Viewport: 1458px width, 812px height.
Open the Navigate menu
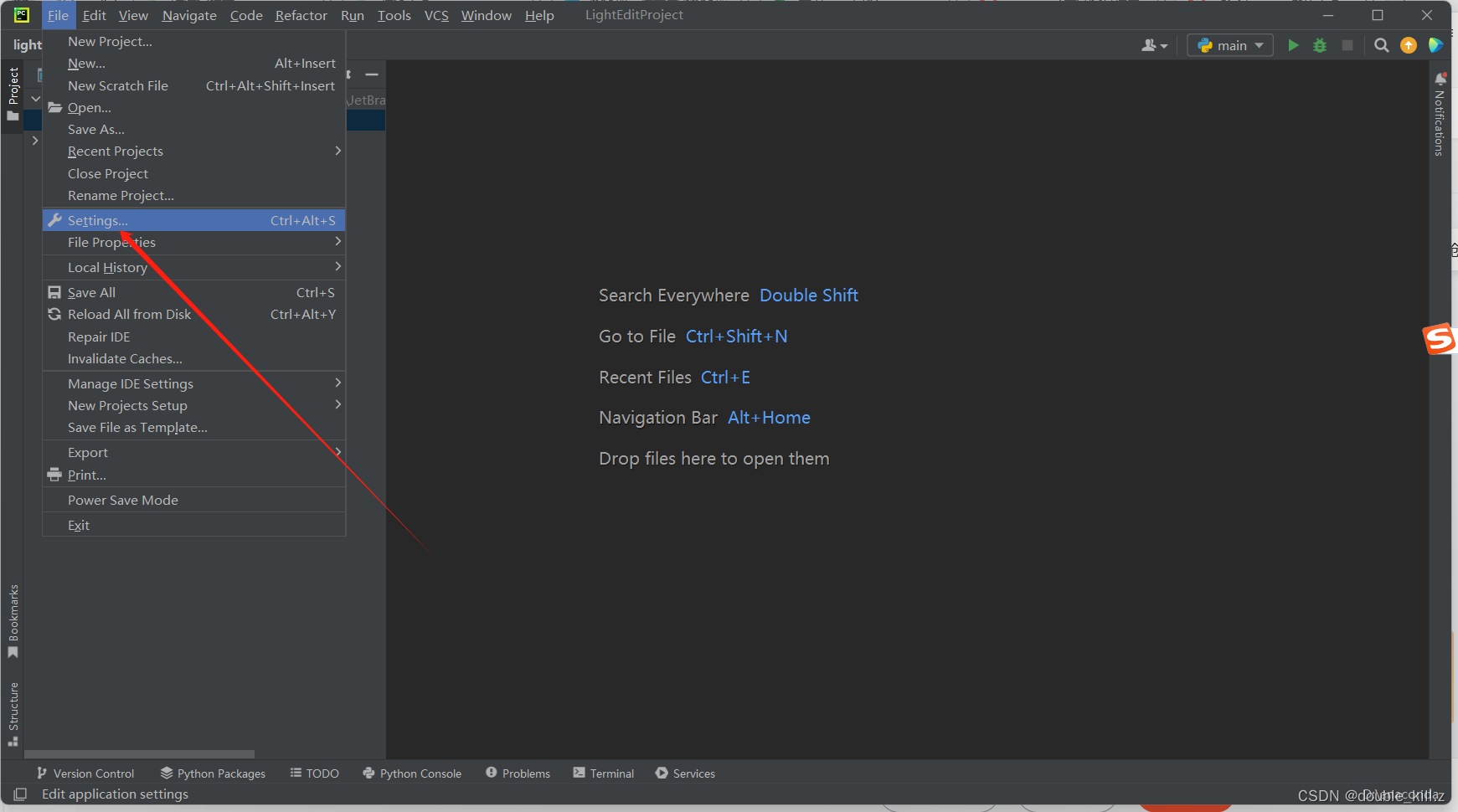tap(189, 15)
